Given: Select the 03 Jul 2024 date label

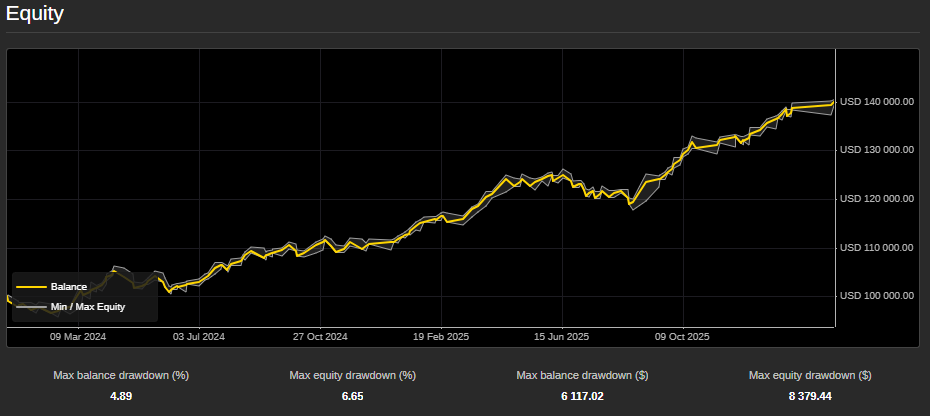Looking at the screenshot, I should coord(199,337).
